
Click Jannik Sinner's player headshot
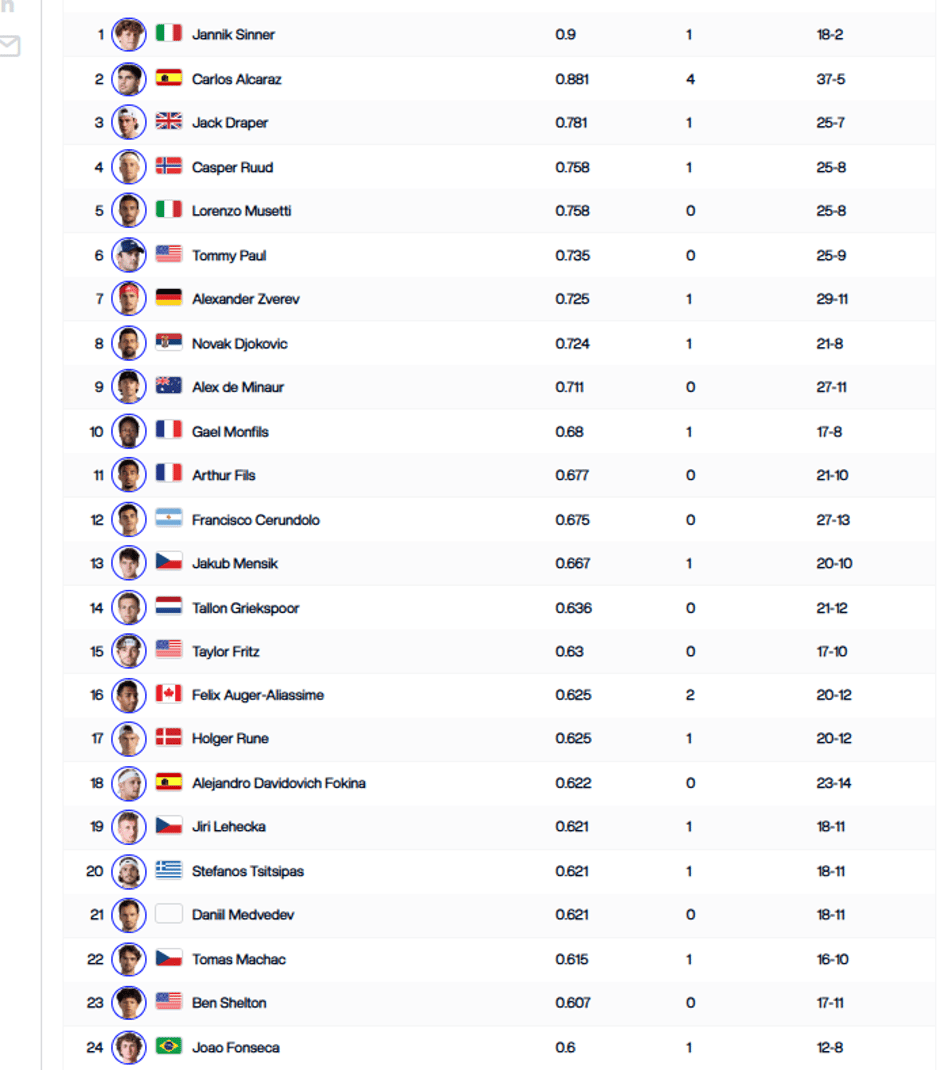[x=128, y=34]
